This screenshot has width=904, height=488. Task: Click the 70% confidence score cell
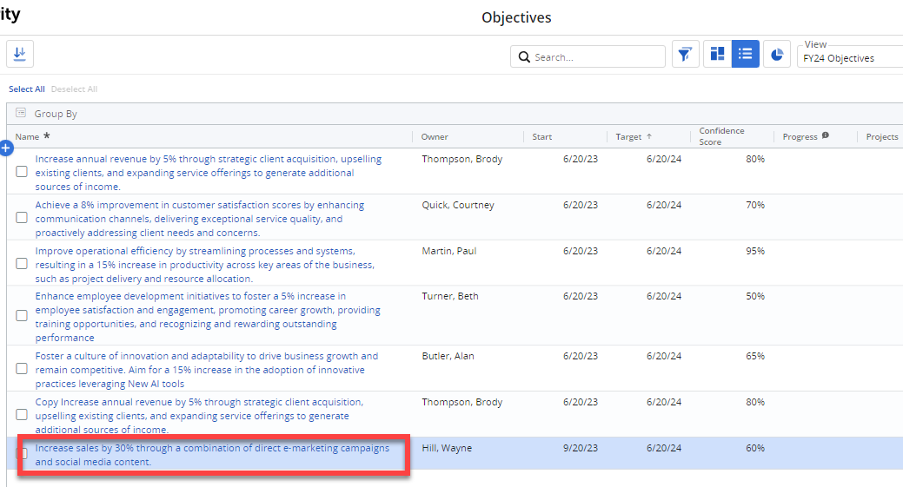pos(755,205)
